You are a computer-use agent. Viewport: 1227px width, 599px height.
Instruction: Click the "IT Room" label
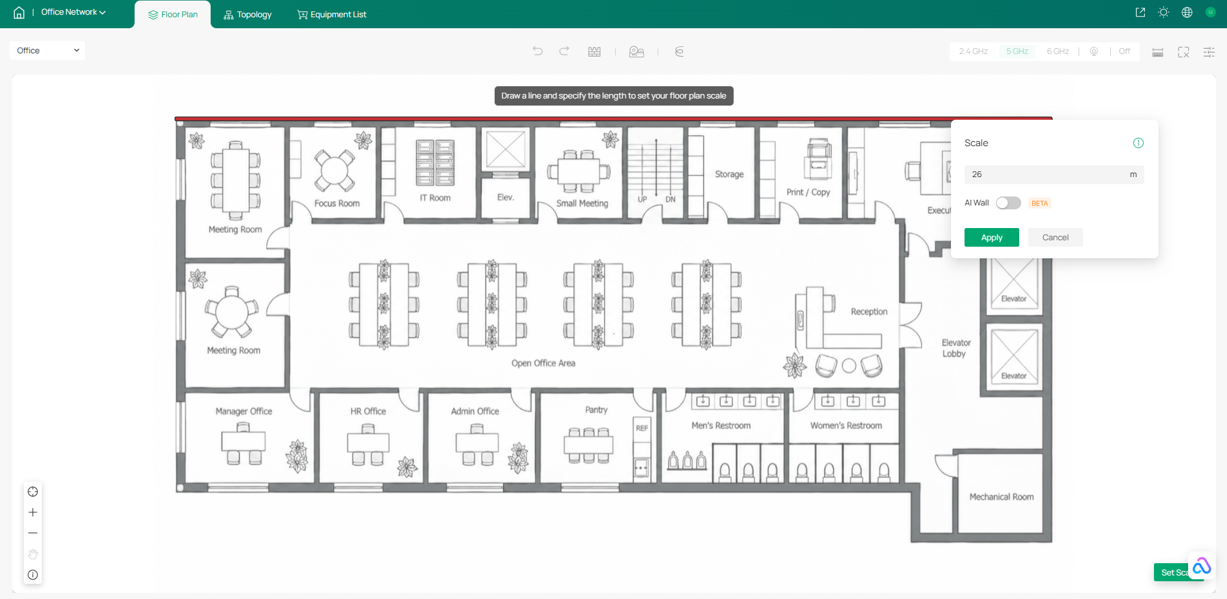pyautogui.click(x=435, y=198)
